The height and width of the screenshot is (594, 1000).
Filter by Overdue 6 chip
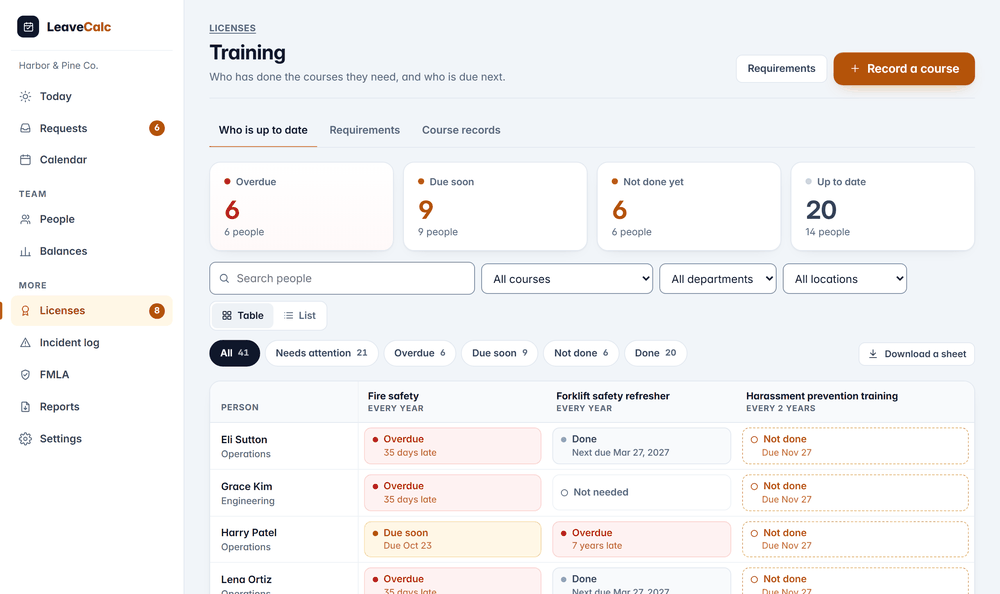click(420, 353)
